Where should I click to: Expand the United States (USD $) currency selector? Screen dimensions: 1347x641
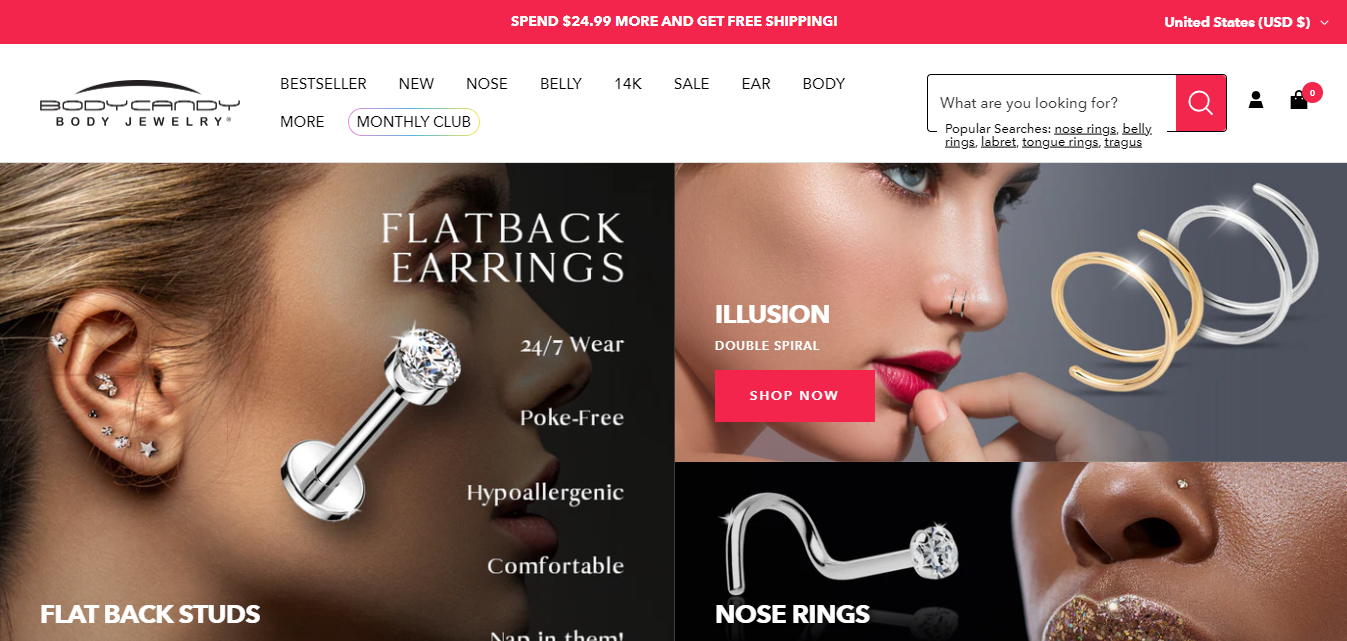(1246, 22)
